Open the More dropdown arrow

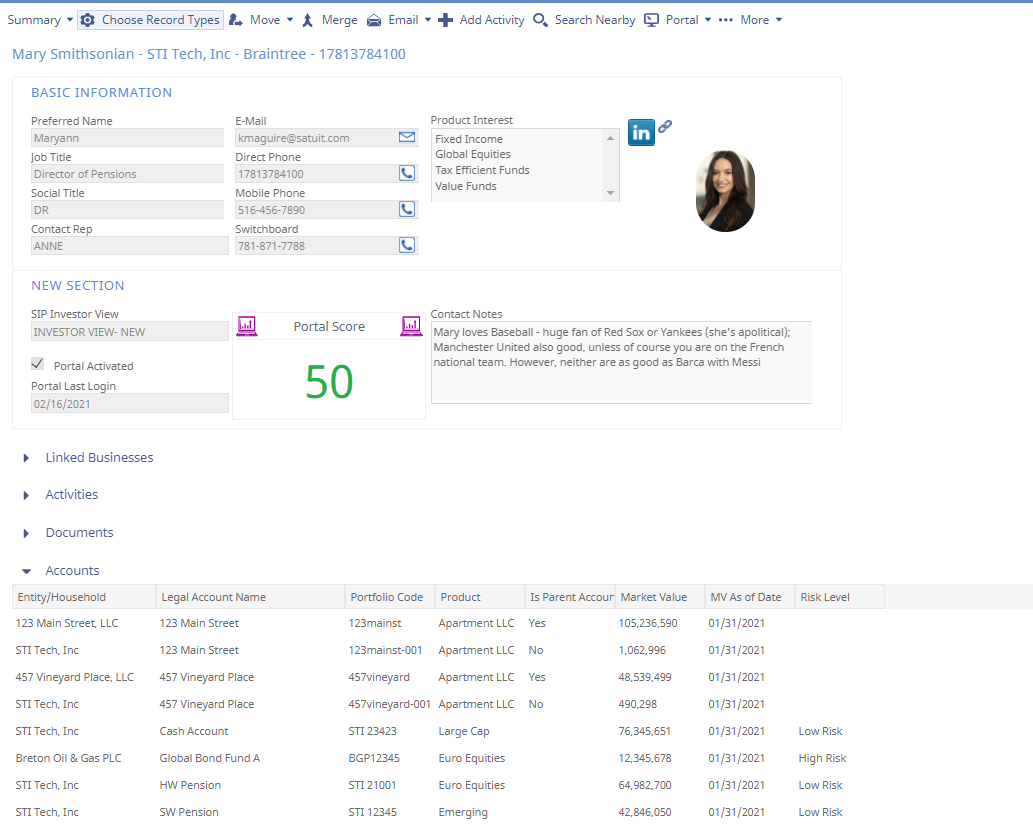779,20
